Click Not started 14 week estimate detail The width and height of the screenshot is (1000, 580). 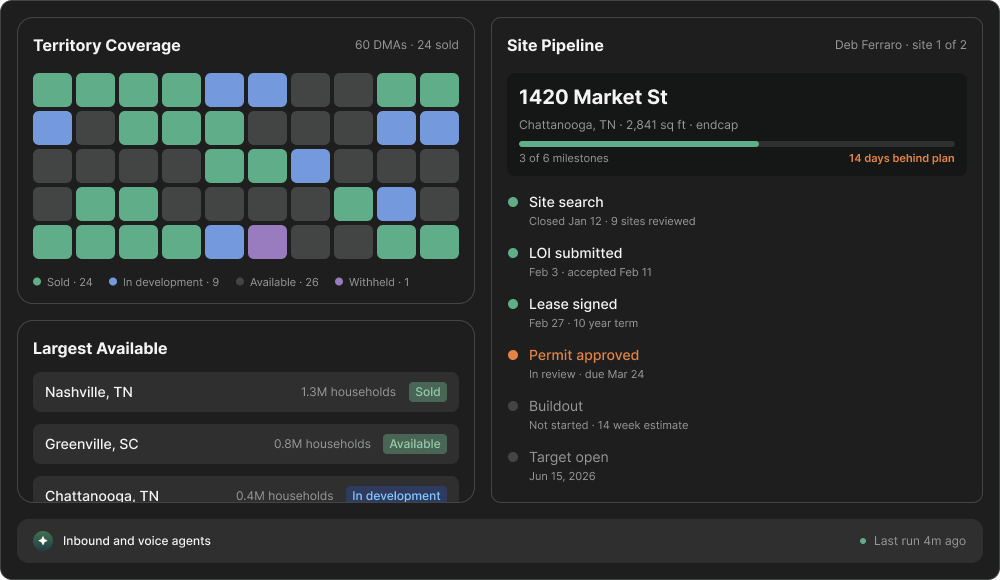pyautogui.click(x=608, y=426)
